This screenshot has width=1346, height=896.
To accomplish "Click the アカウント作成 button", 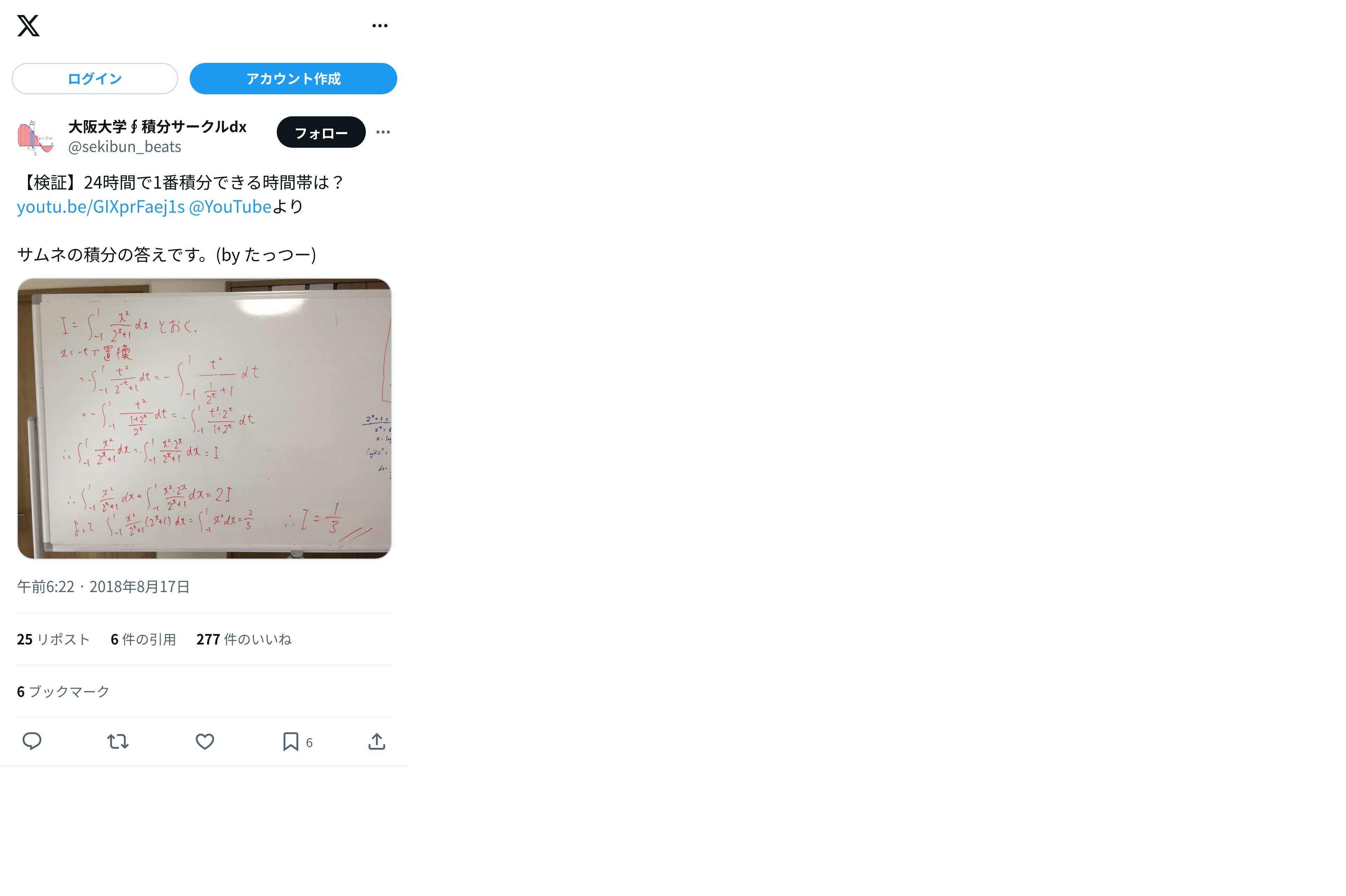I will click(293, 79).
